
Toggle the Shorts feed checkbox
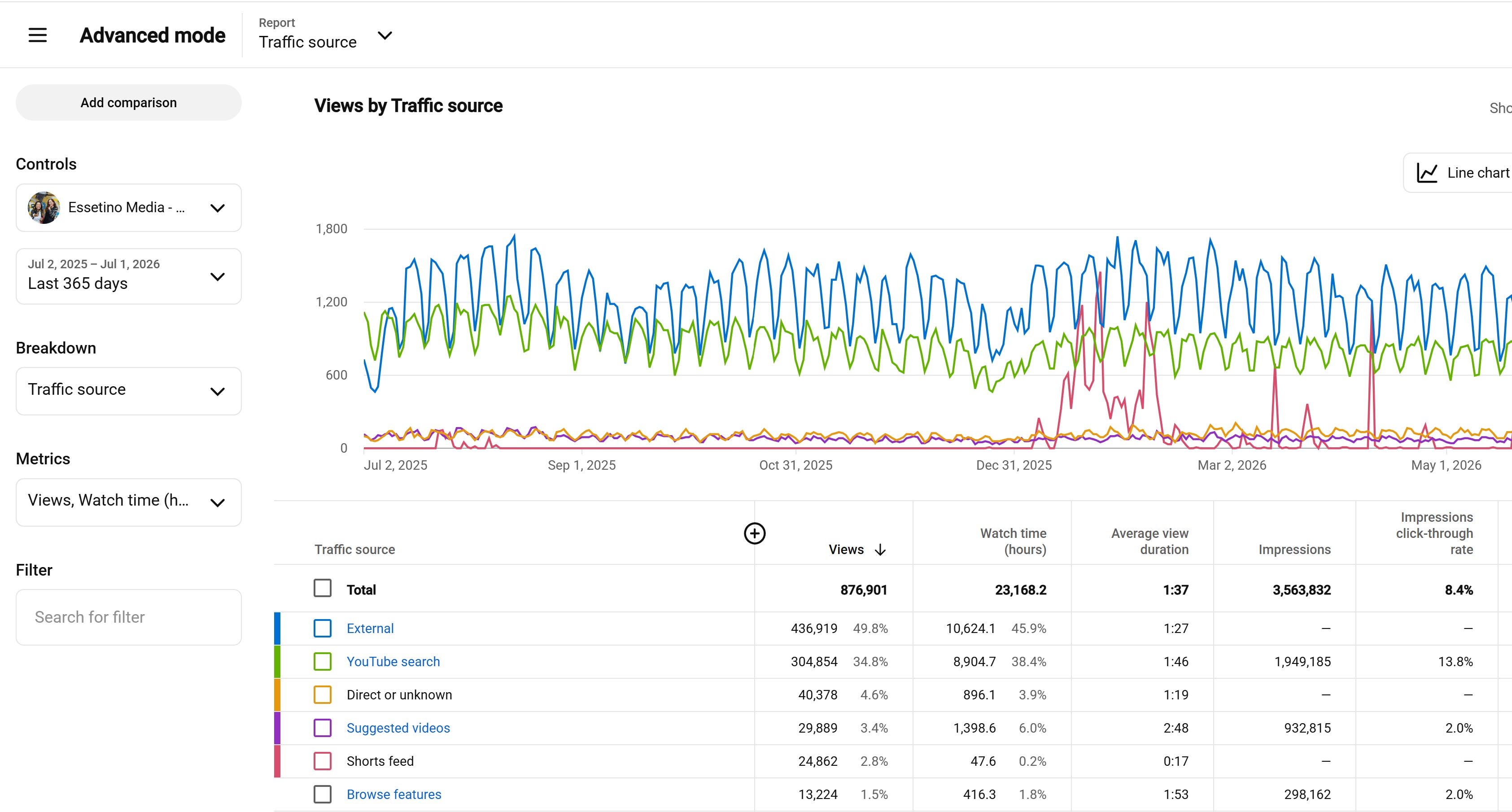pyautogui.click(x=322, y=761)
